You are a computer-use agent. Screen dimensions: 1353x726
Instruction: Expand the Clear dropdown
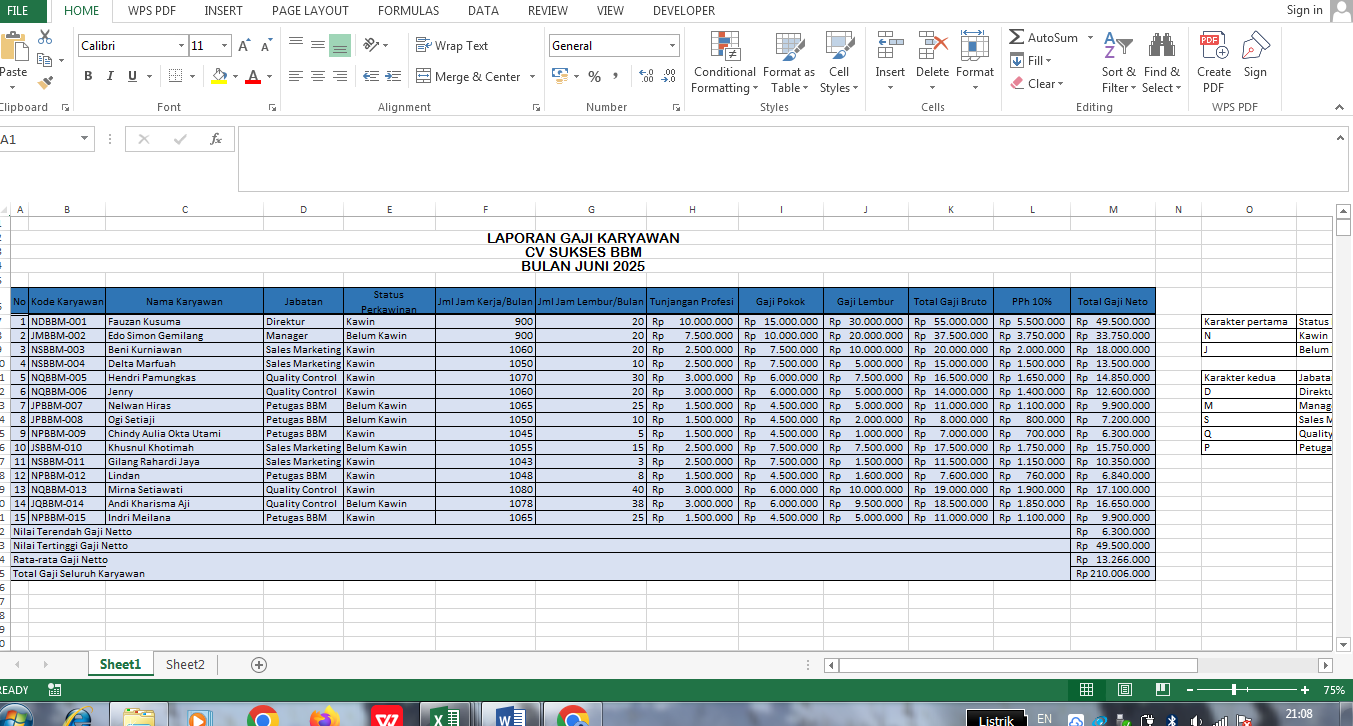1060,84
